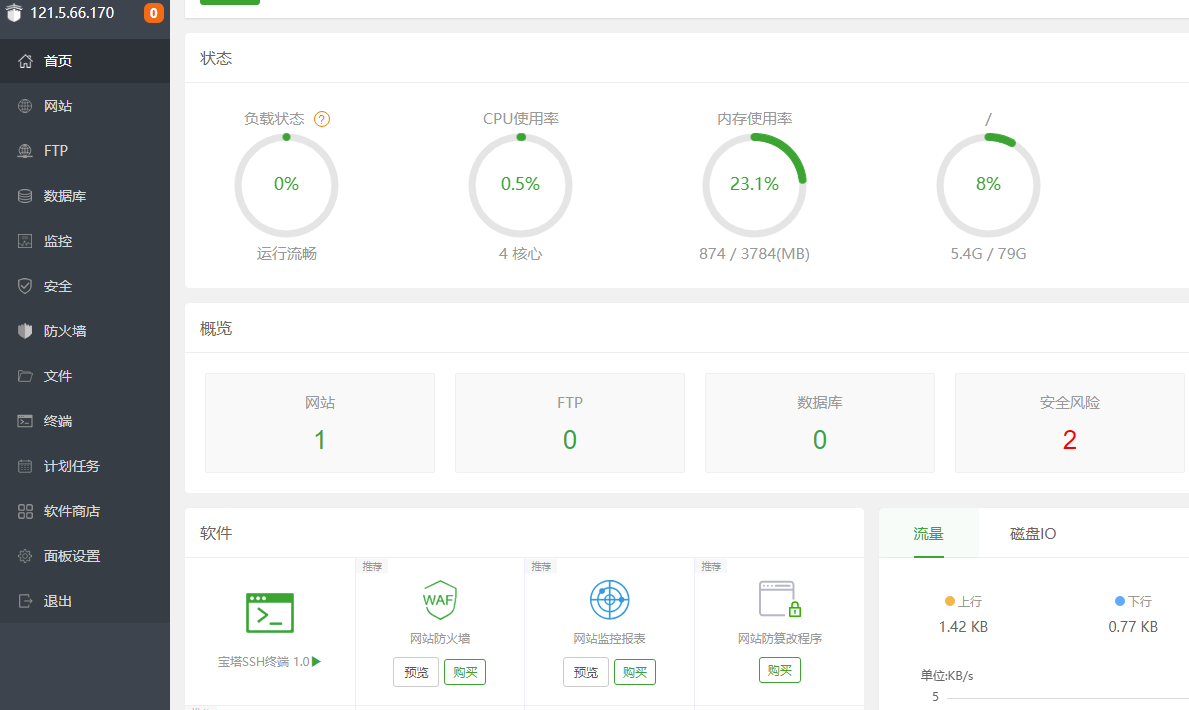Switch to the 流量 tab
This screenshot has height=710, width=1189.
[x=928, y=533]
